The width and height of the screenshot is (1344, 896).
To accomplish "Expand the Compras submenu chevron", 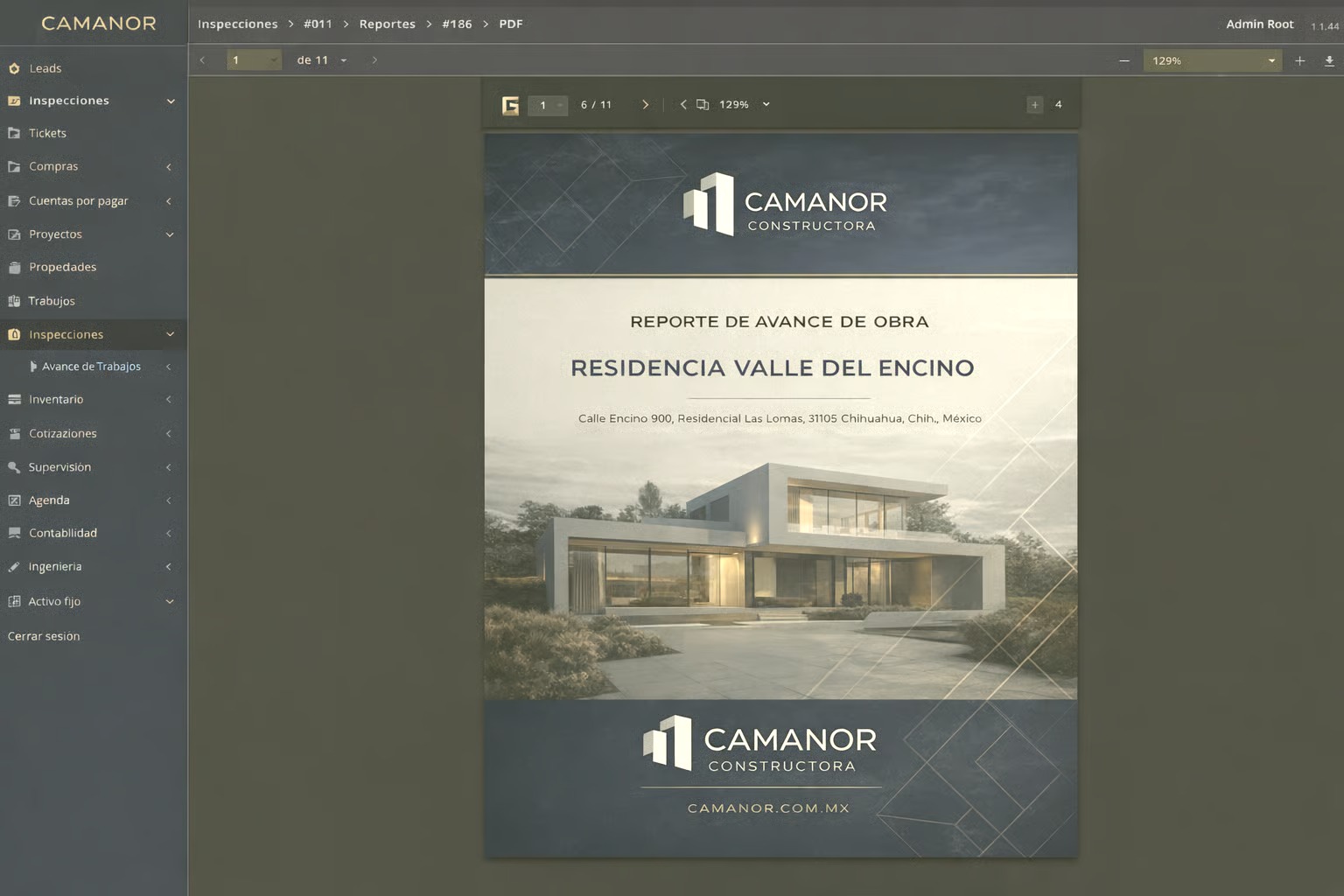I will pos(169,167).
